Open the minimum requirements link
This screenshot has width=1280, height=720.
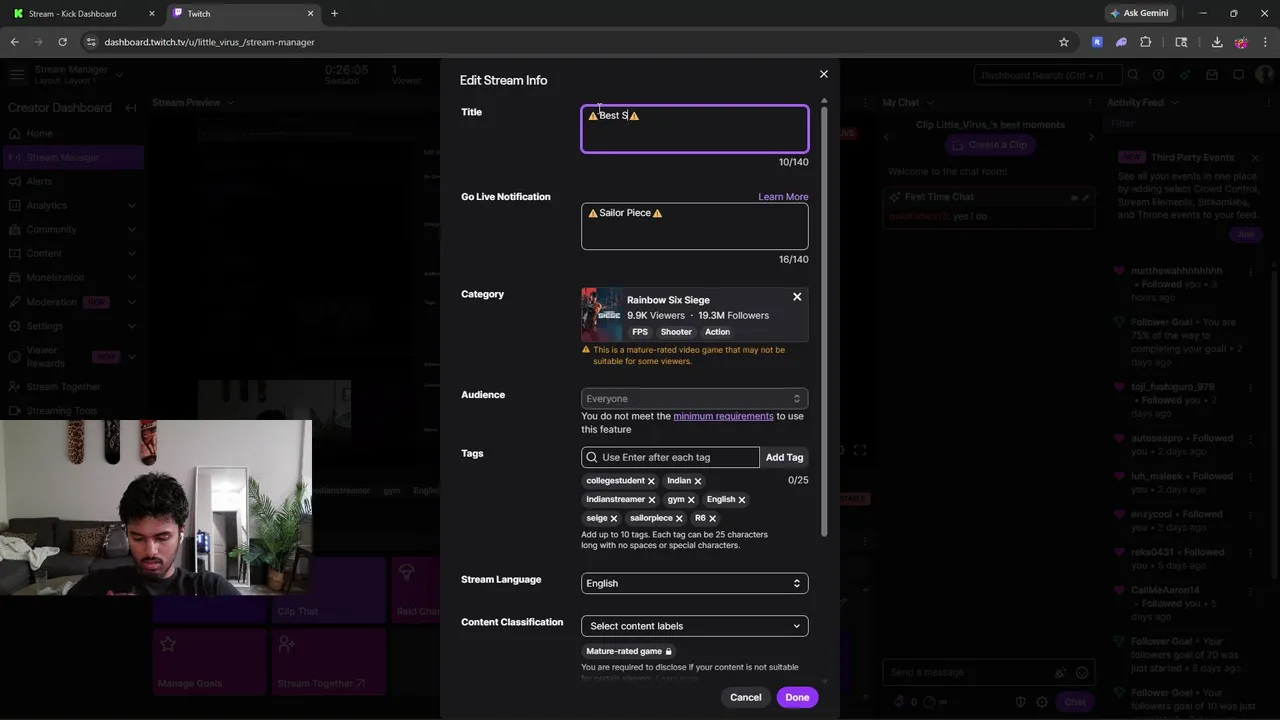[x=723, y=416]
